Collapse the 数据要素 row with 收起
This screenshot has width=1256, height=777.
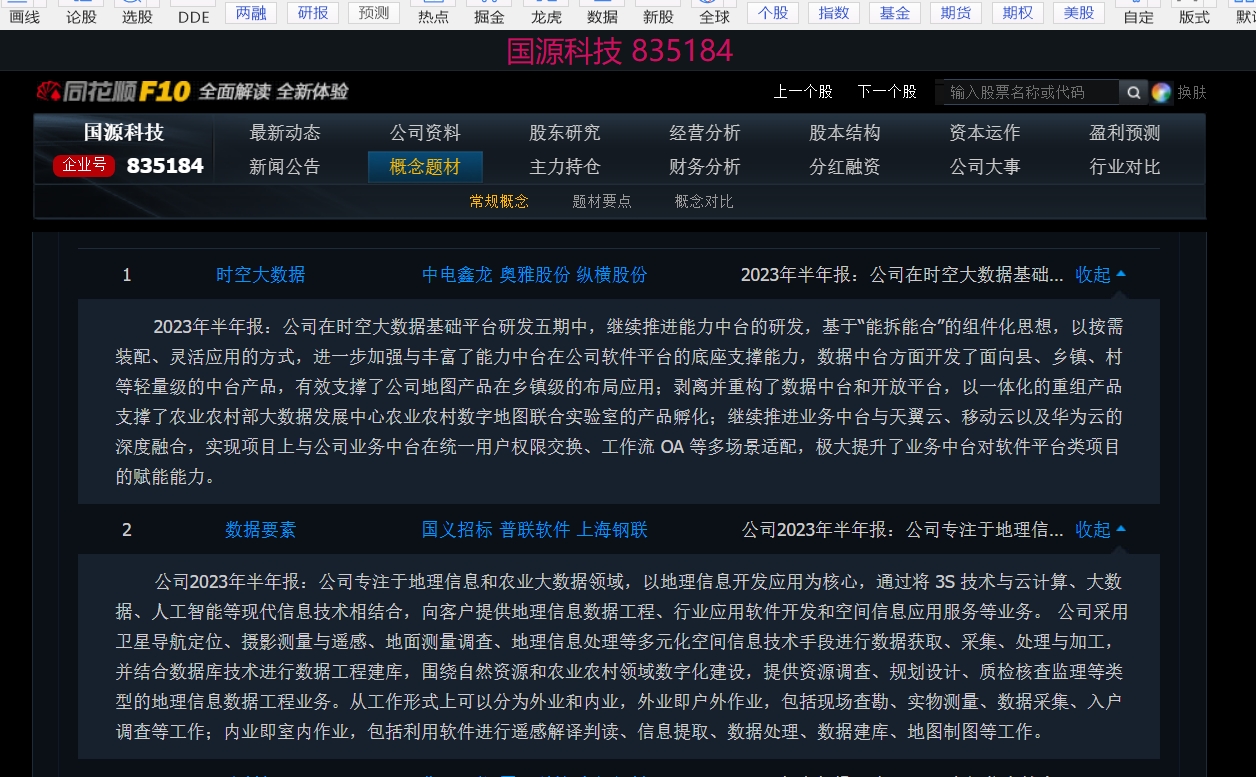(x=1101, y=530)
